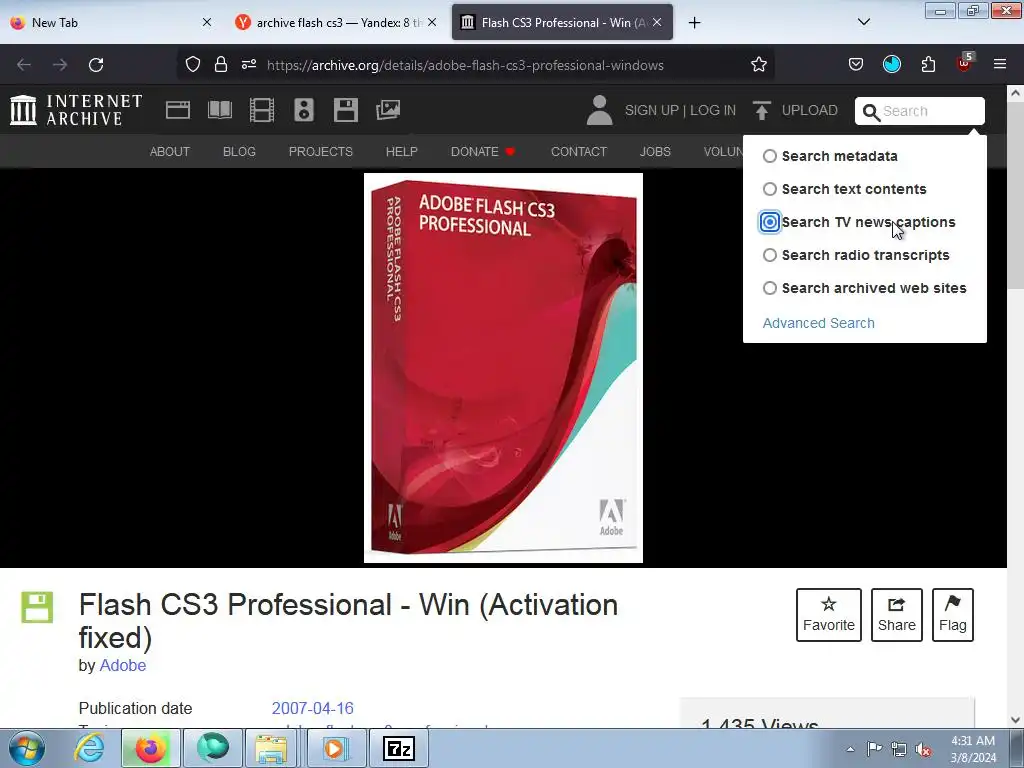
Task: Open the Audio (speaker) icon
Action: 304,110
